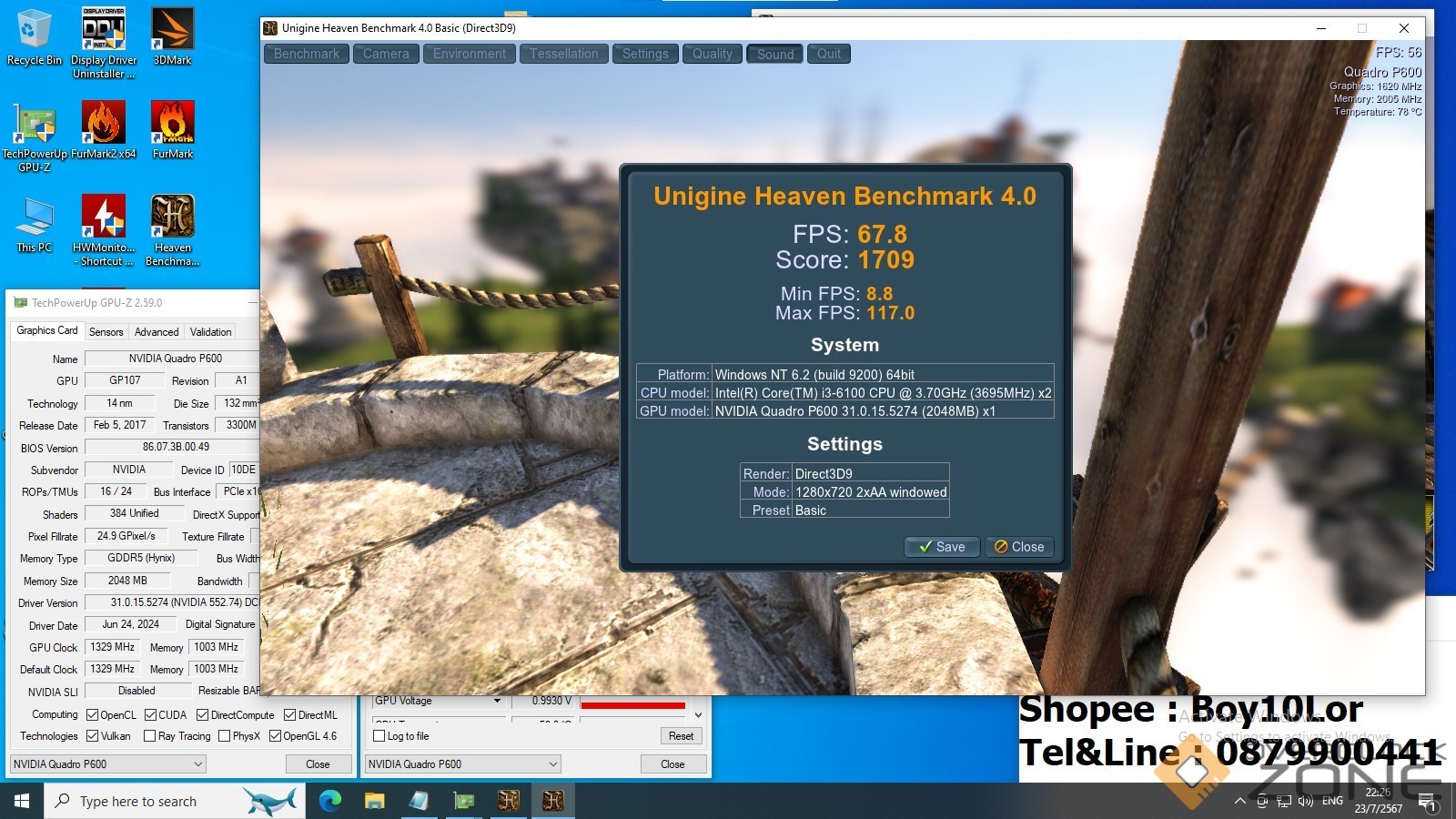1456x819 pixels.
Task: Open the Quality menu in Heaven
Action: click(x=713, y=54)
